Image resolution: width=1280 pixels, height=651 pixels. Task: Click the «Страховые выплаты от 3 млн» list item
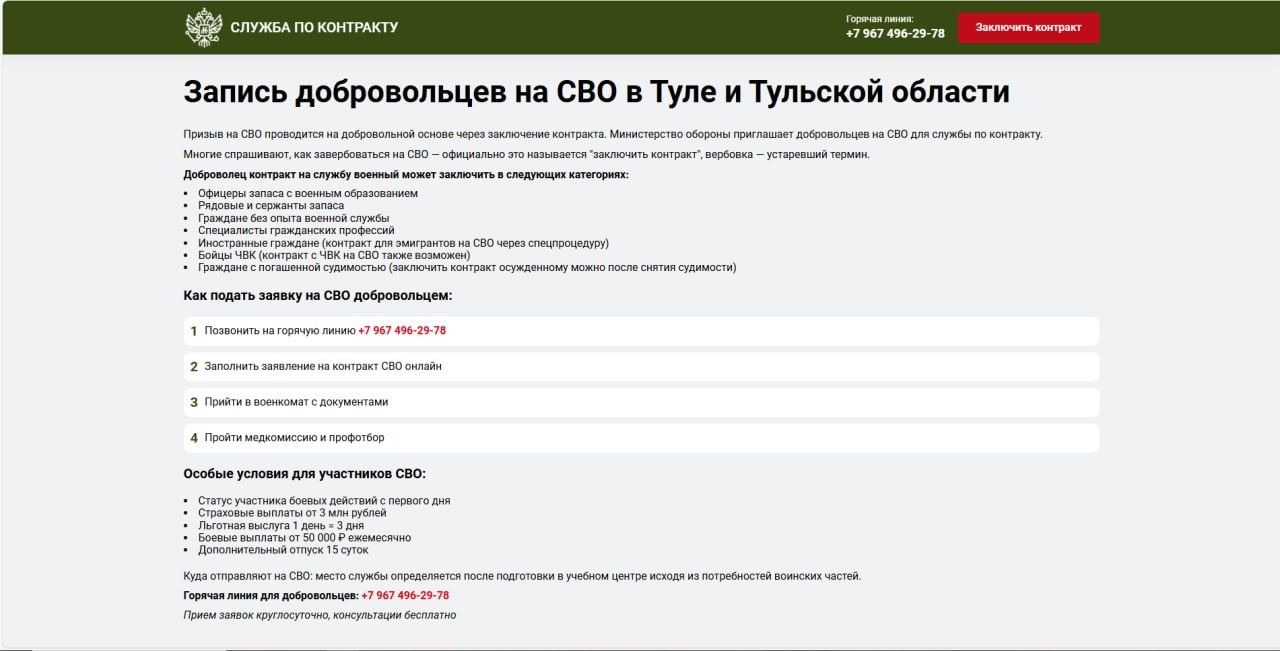point(292,513)
